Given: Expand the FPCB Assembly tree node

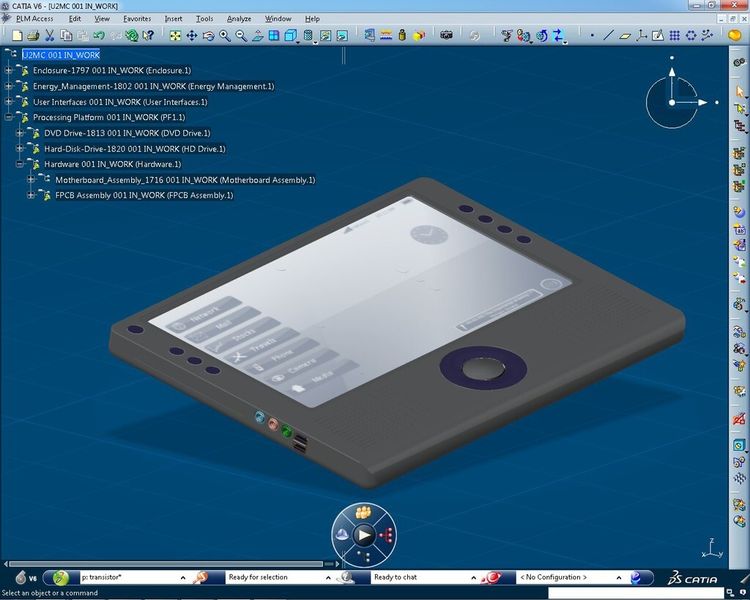Looking at the screenshot, I should point(31,195).
